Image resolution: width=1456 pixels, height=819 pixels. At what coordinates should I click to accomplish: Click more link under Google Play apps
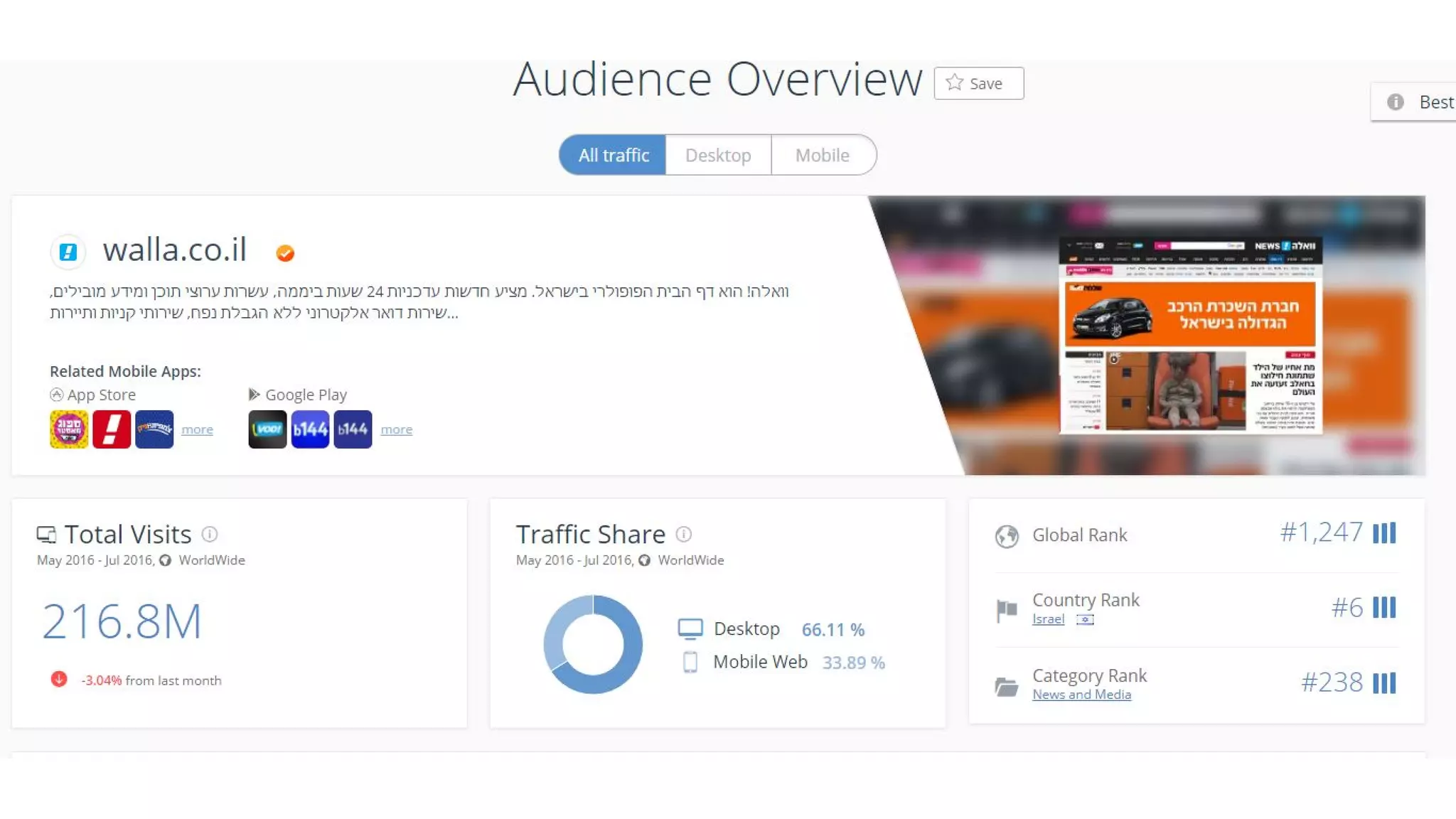396,429
